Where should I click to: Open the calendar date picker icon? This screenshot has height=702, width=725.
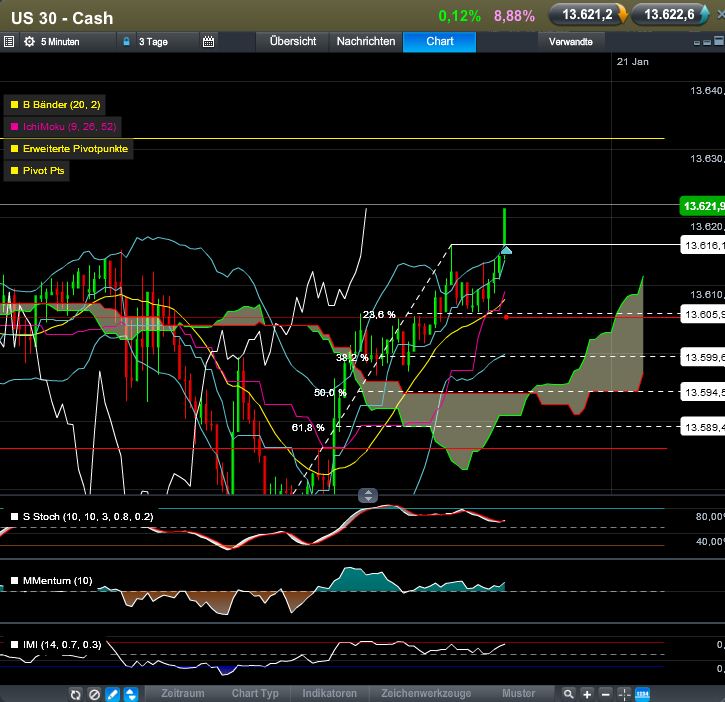[x=208, y=42]
